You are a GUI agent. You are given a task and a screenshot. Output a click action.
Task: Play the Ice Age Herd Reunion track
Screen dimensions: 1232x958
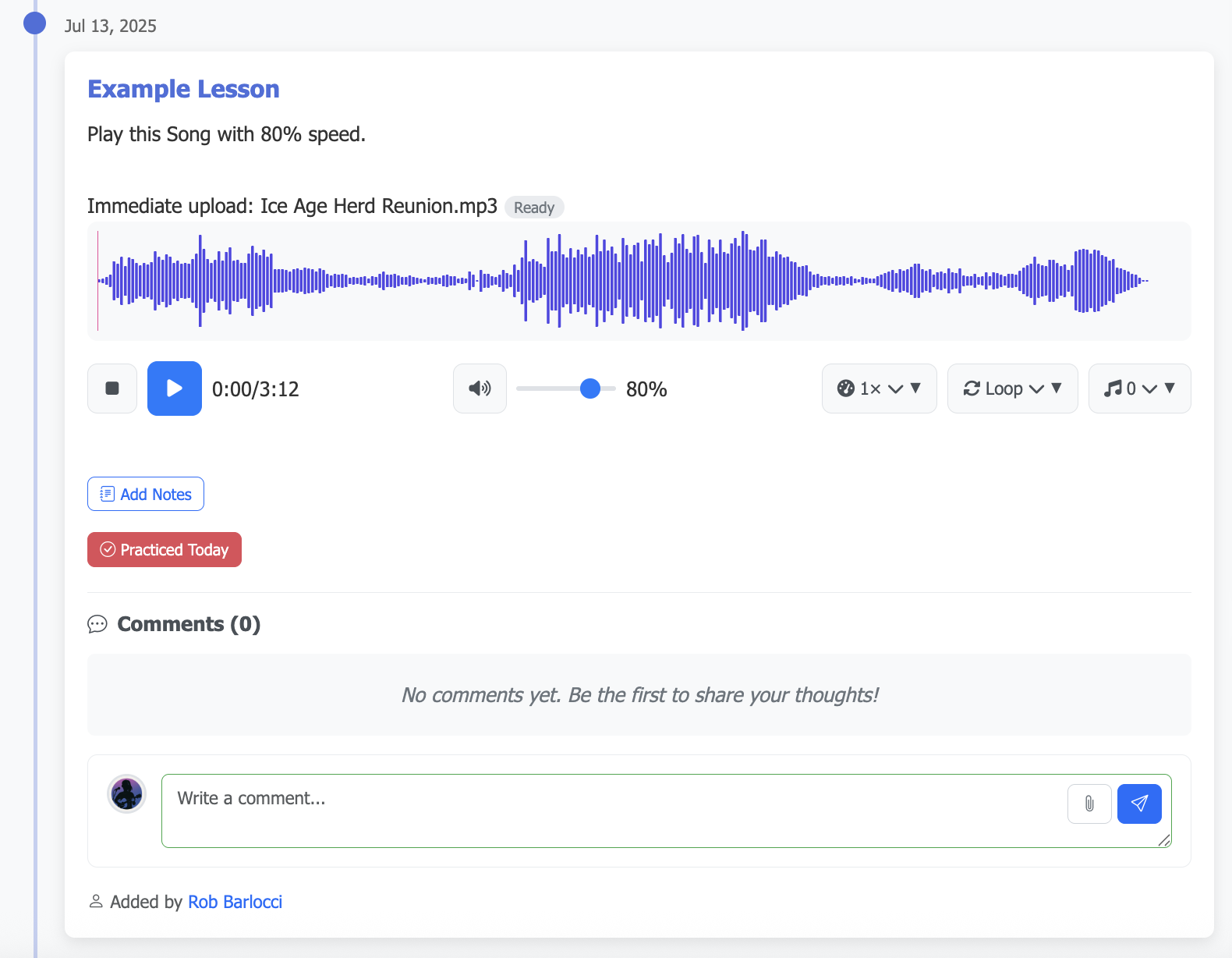[175, 389]
